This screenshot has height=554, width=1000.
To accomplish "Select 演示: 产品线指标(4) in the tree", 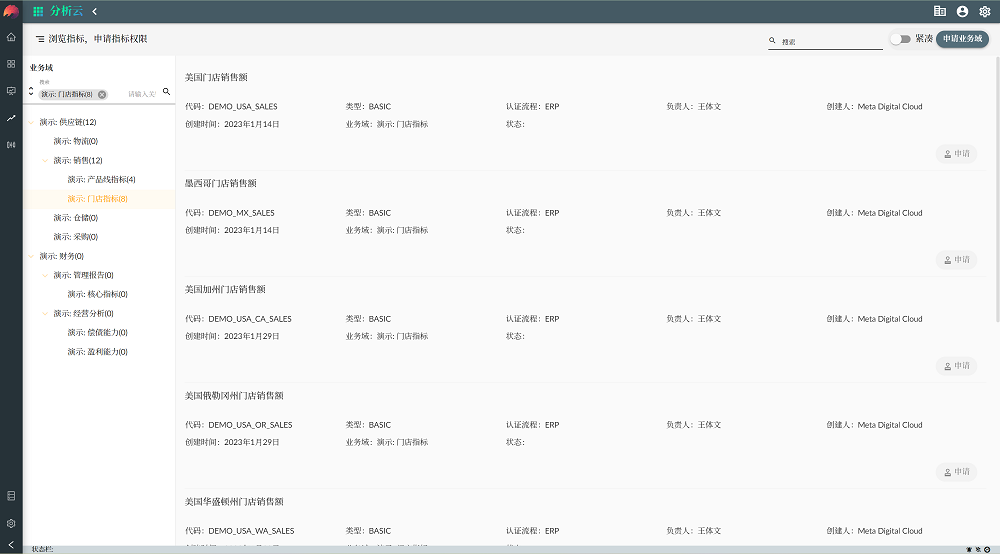I will 101,179.
